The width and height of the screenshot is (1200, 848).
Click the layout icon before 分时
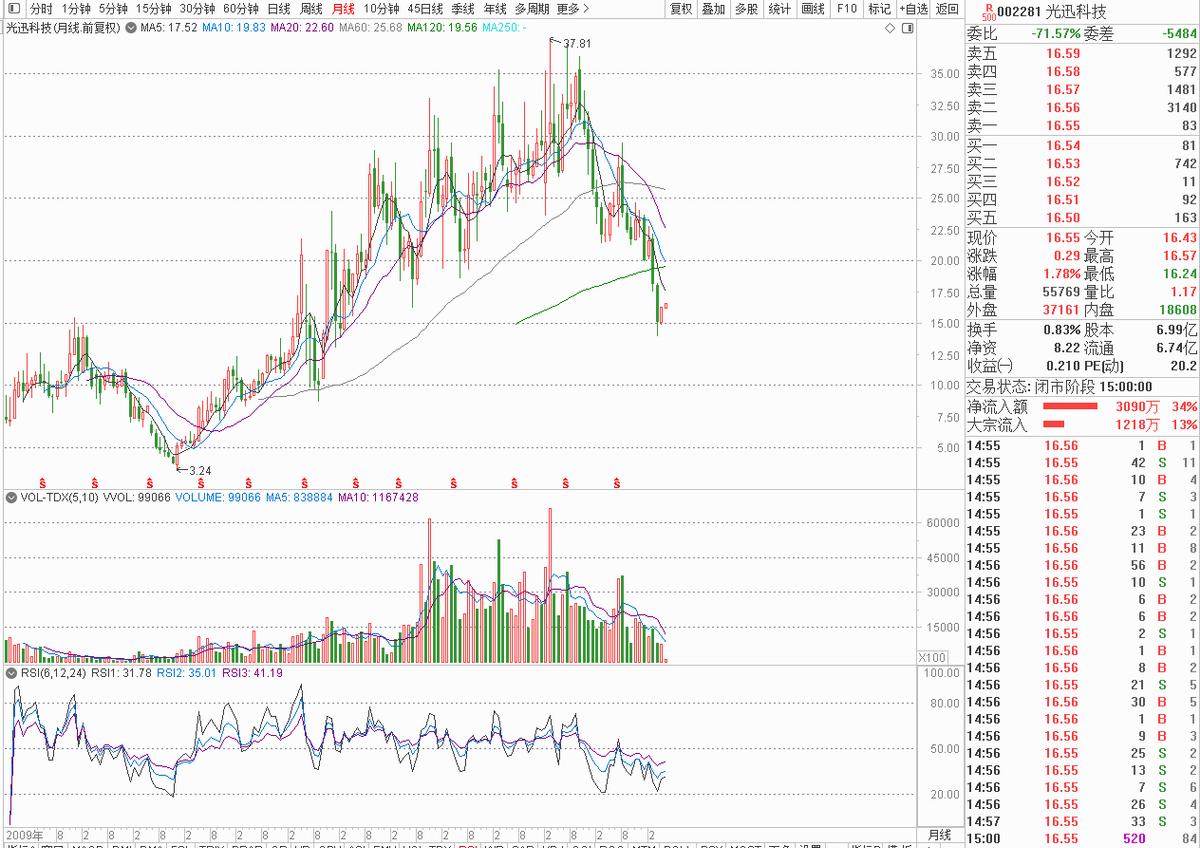click(13, 9)
